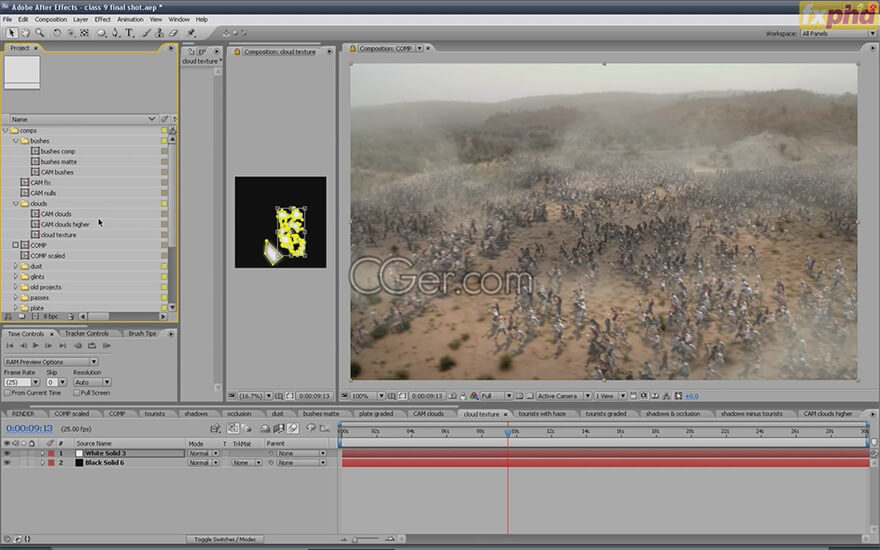Click Toggle Switches / Modes button
This screenshot has height=550, width=880.
click(224, 539)
